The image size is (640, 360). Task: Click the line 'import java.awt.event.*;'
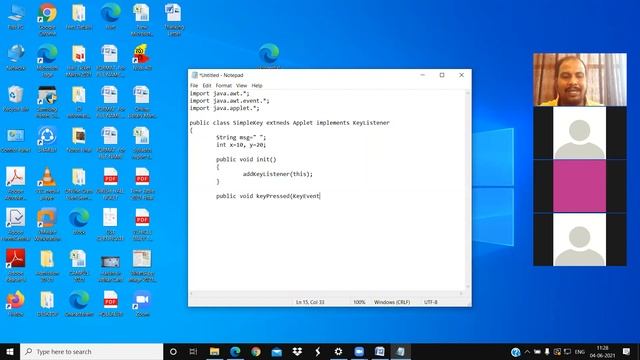point(229,101)
